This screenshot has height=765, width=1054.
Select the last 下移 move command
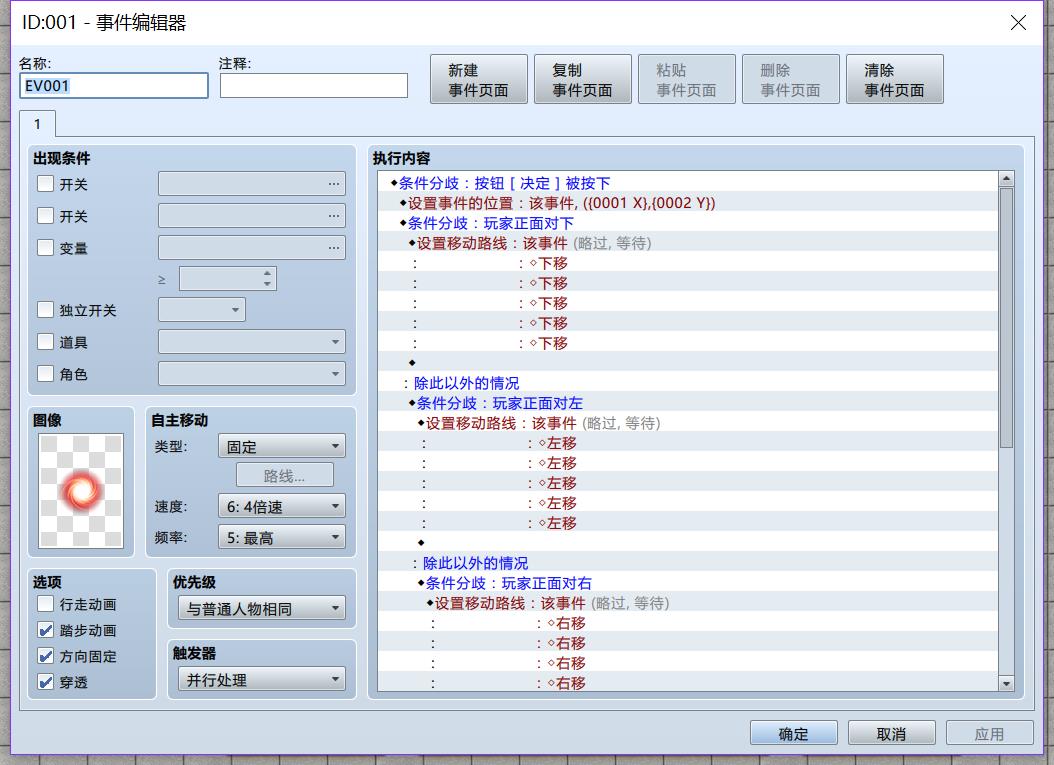[688, 344]
